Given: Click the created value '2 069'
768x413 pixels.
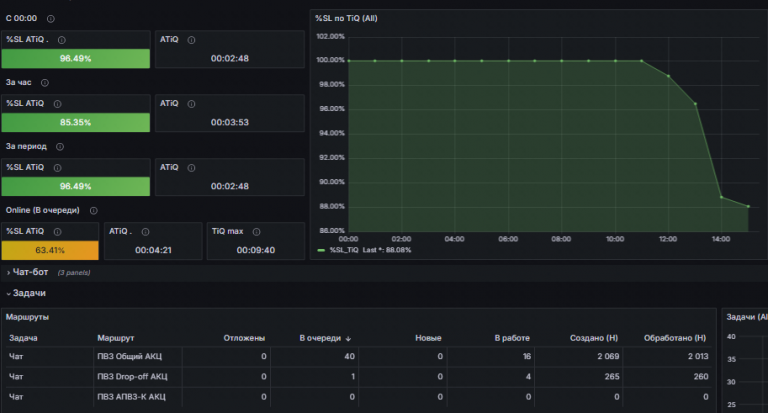Looking at the screenshot, I should [608, 356].
